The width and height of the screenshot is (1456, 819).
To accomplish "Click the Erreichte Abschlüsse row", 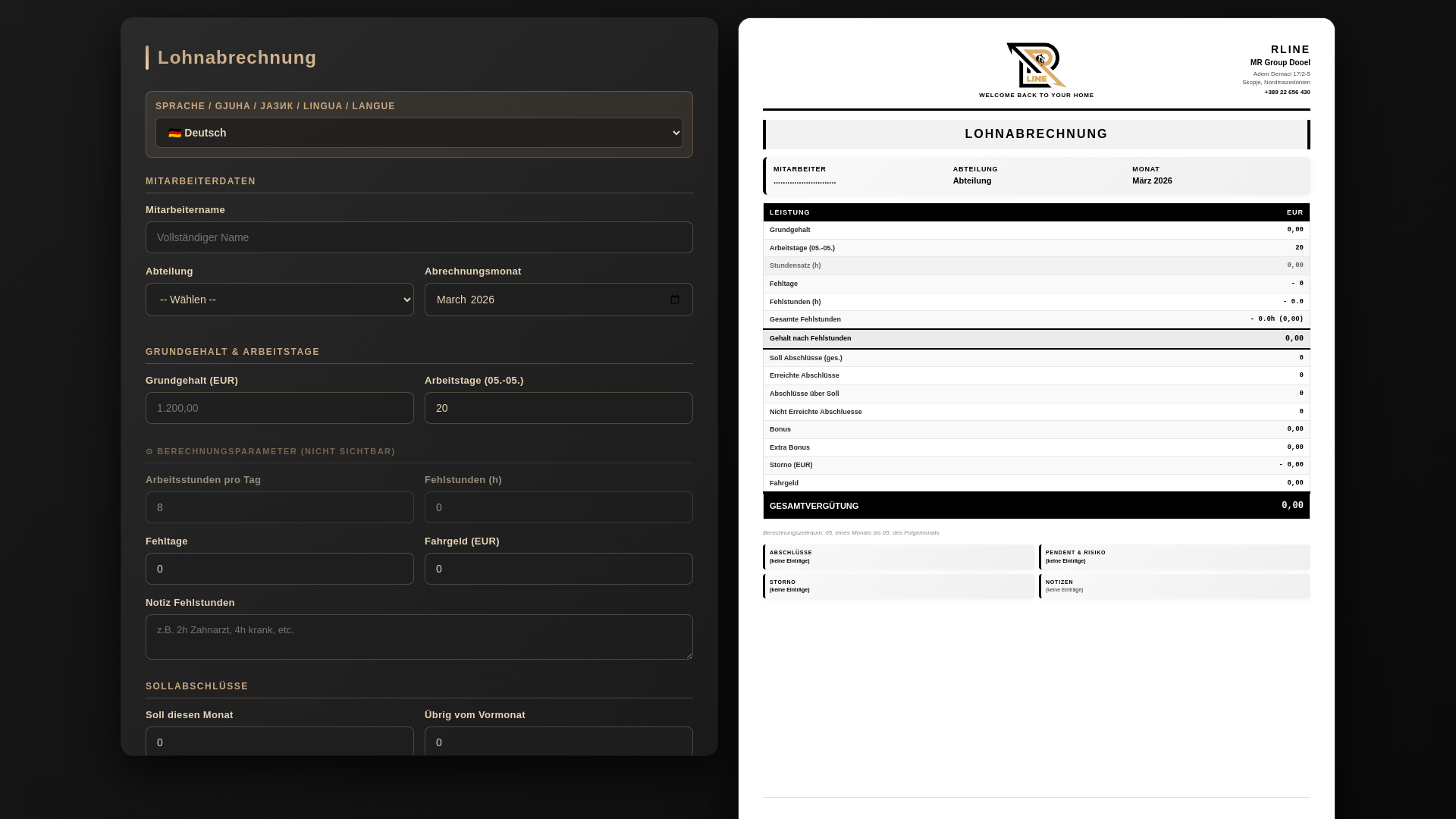I will (x=1036, y=375).
